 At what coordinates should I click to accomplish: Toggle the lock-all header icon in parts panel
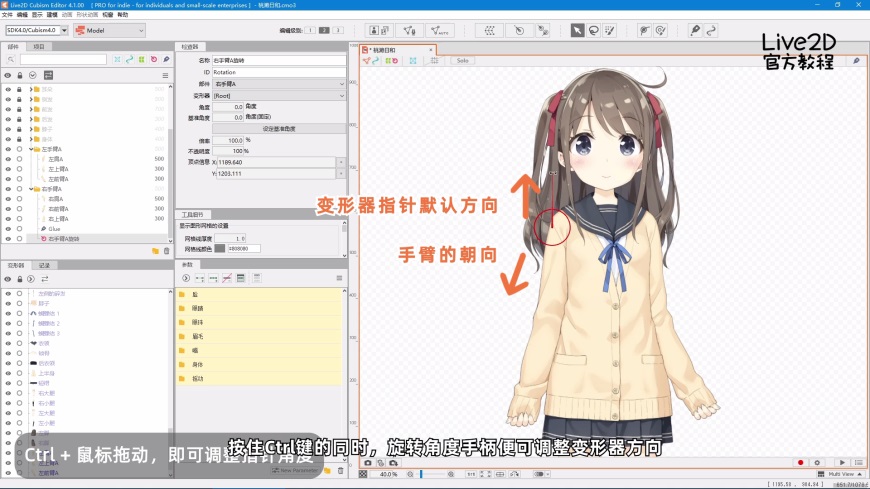(20, 75)
